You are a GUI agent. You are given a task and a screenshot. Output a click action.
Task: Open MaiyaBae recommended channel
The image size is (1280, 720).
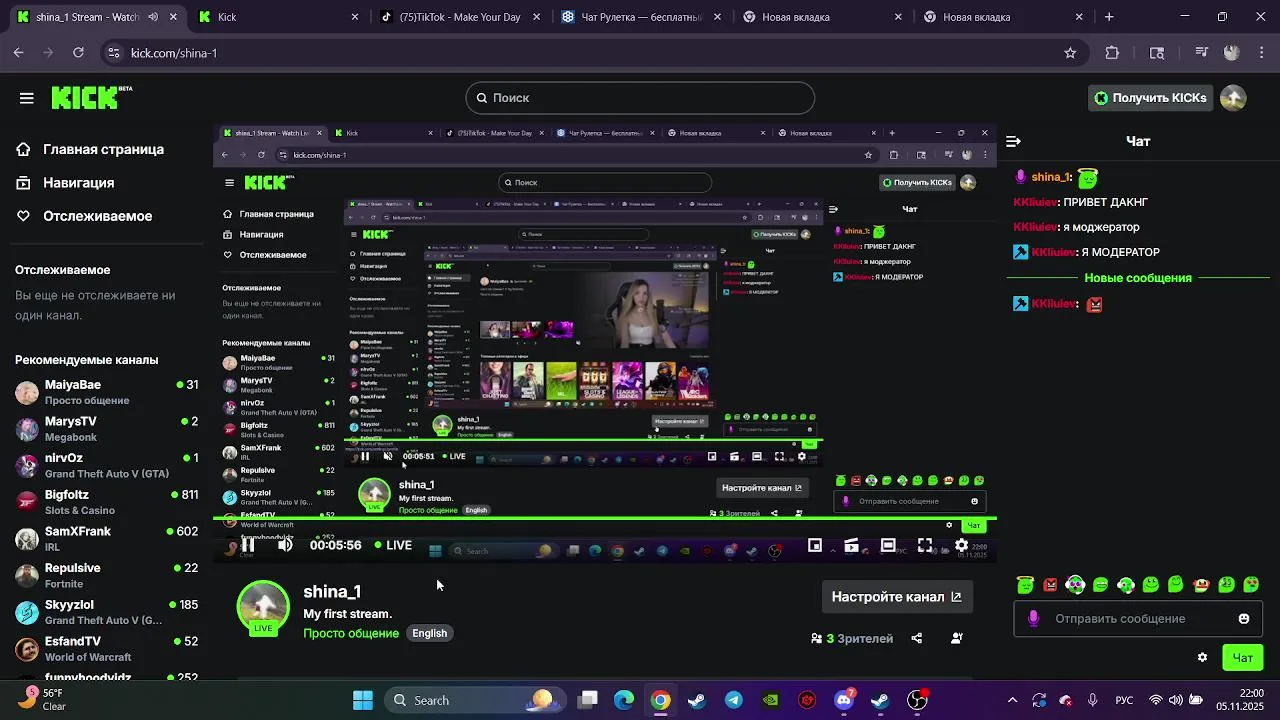pyautogui.click(x=107, y=392)
